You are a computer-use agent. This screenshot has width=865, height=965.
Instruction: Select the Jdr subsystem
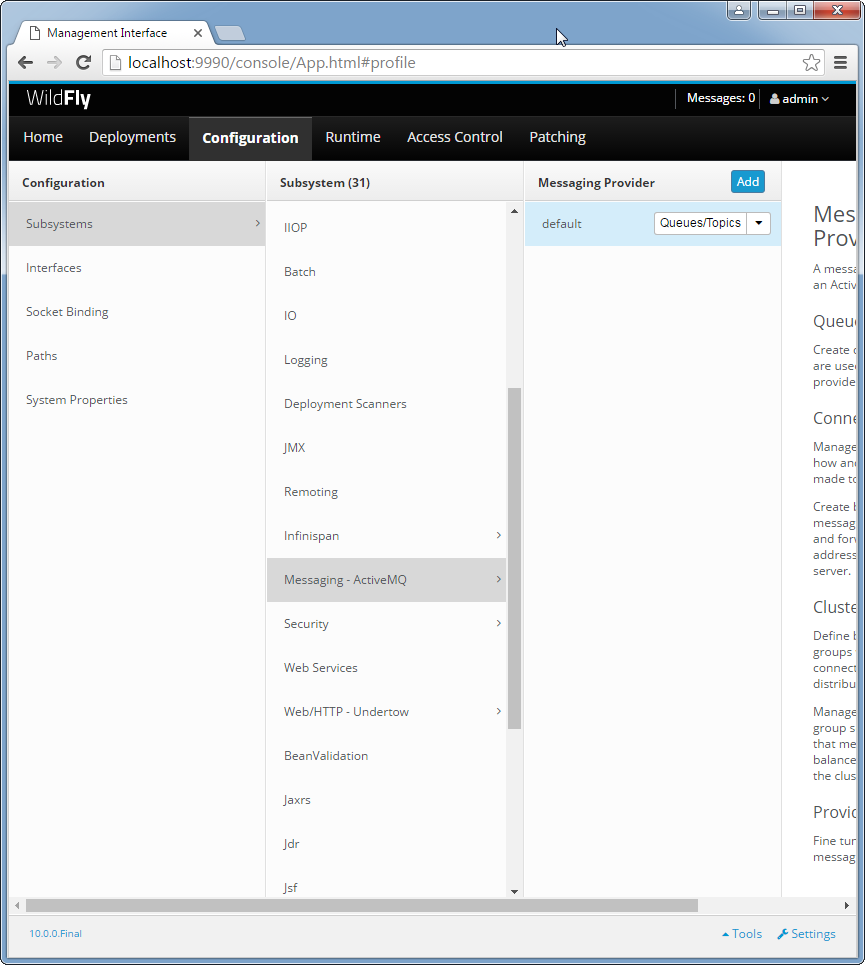pos(386,844)
